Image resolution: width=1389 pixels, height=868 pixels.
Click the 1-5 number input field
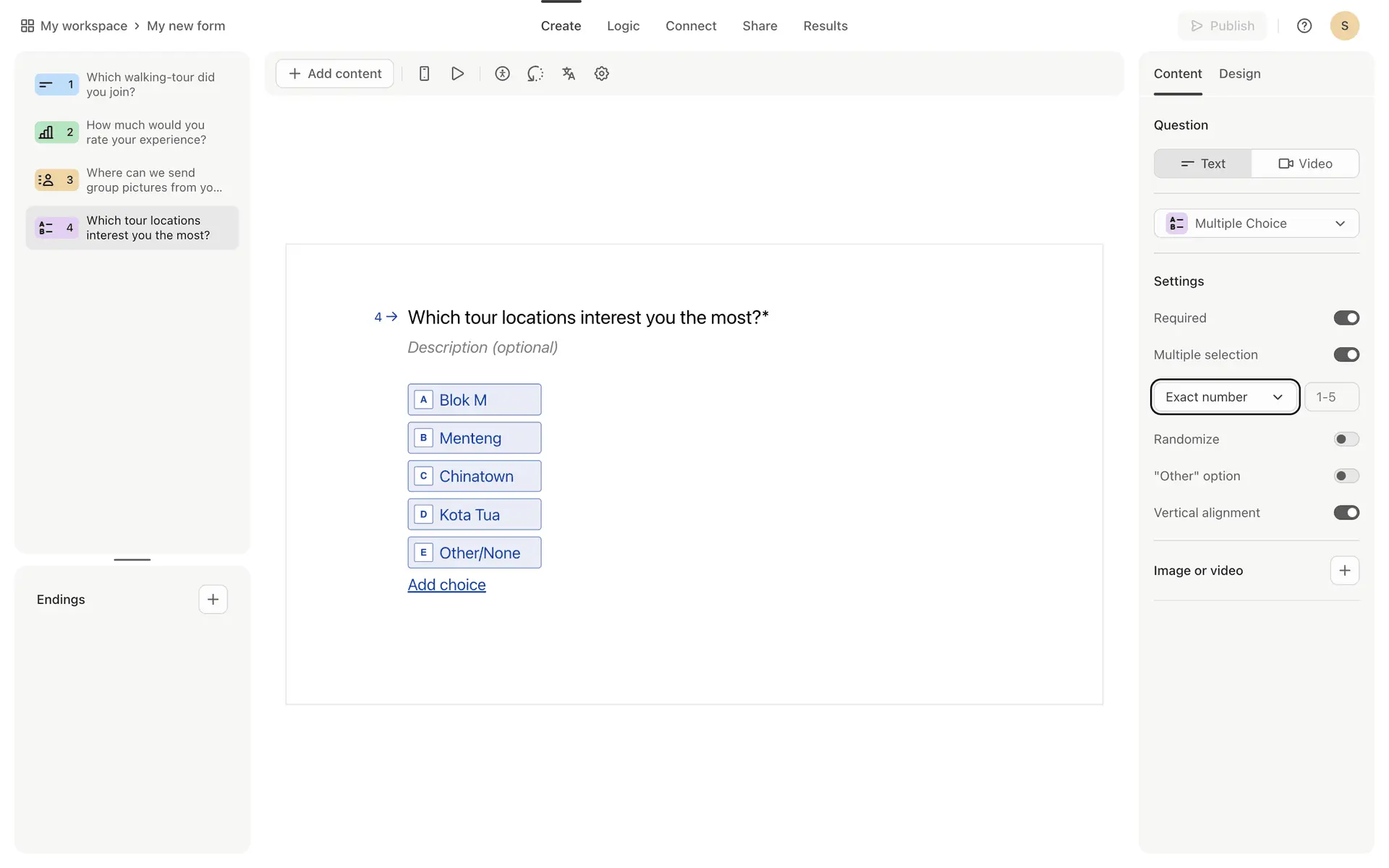click(1331, 397)
